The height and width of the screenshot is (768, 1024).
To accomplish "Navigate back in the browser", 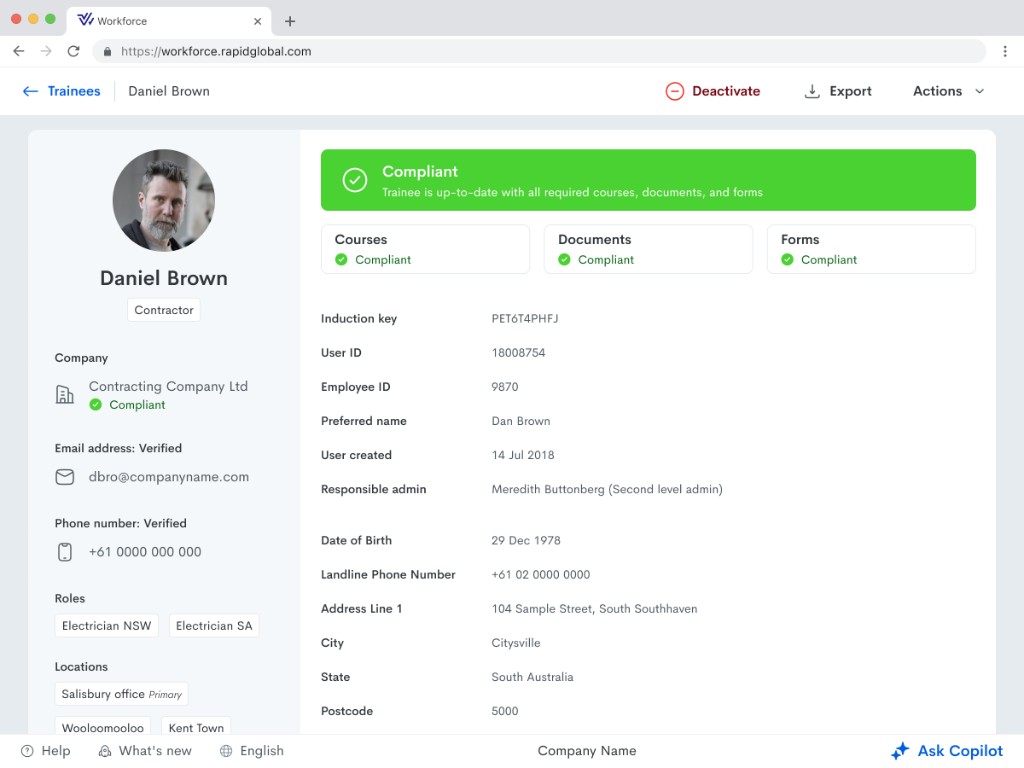I will 18,51.
